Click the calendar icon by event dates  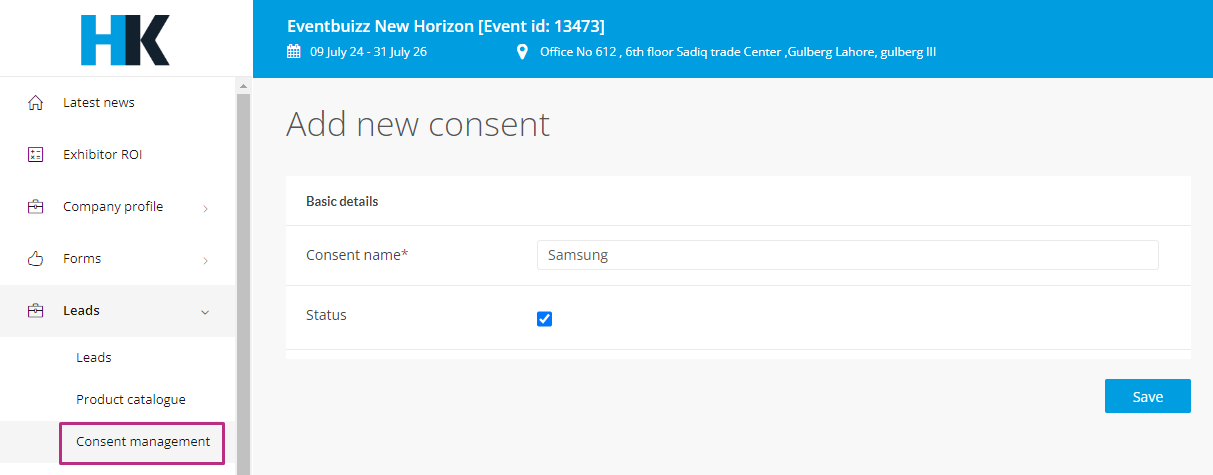[x=293, y=51]
